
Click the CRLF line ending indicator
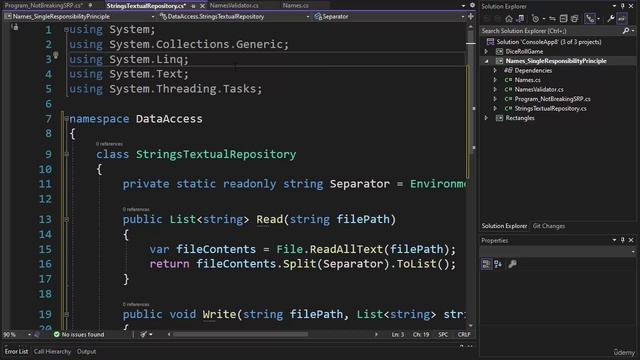464,335
